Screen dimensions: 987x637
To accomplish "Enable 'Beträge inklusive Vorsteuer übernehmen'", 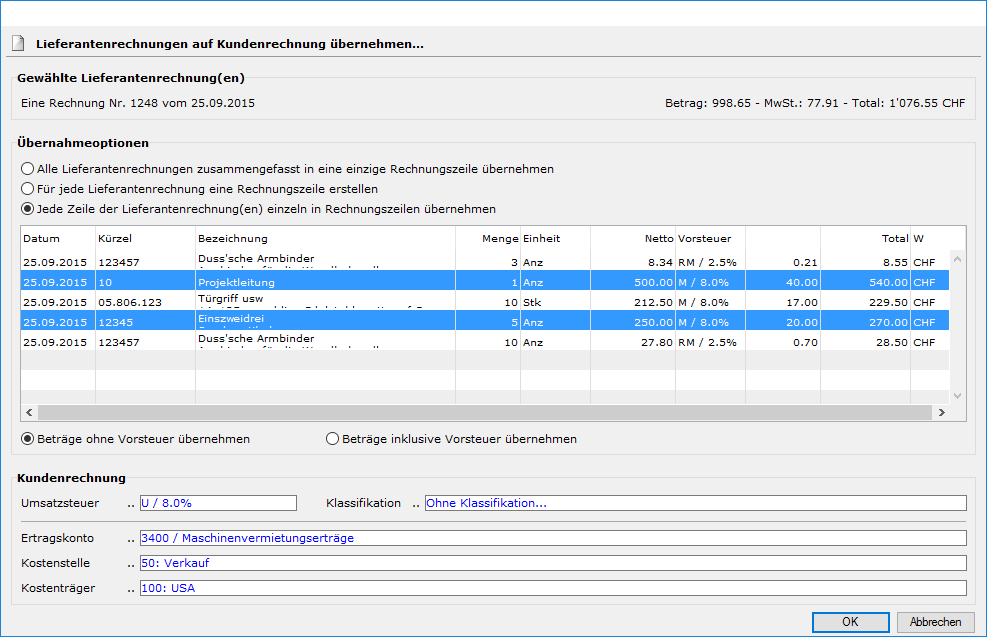I will (333, 439).
